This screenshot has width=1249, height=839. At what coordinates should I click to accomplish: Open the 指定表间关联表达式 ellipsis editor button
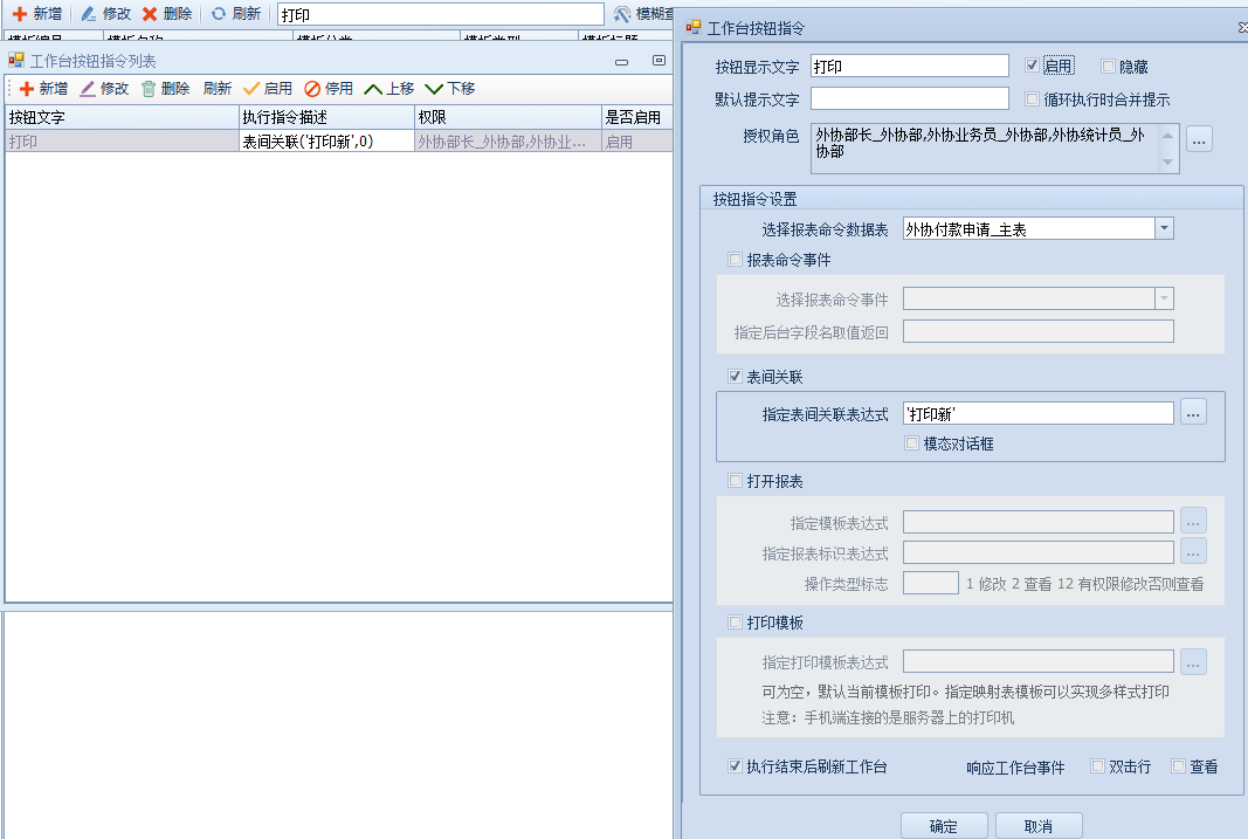(1194, 412)
